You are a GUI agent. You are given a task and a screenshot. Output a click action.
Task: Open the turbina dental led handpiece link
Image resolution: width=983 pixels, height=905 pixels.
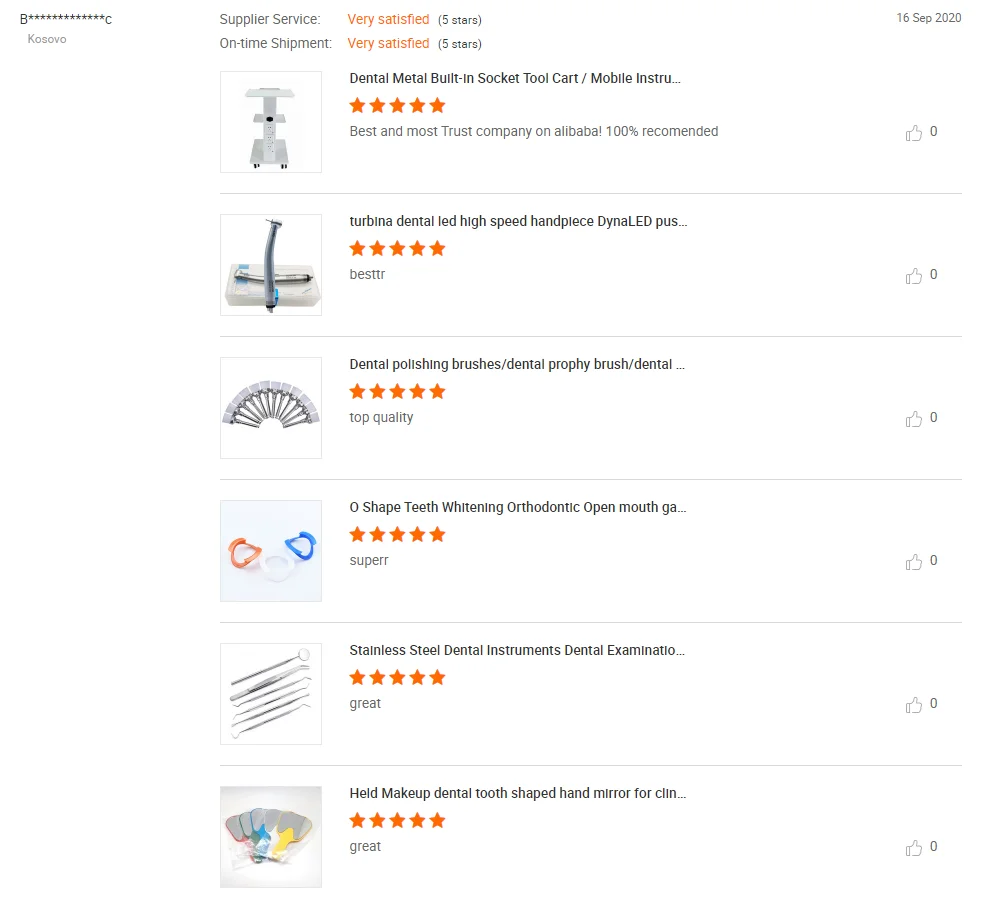point(518,221)
